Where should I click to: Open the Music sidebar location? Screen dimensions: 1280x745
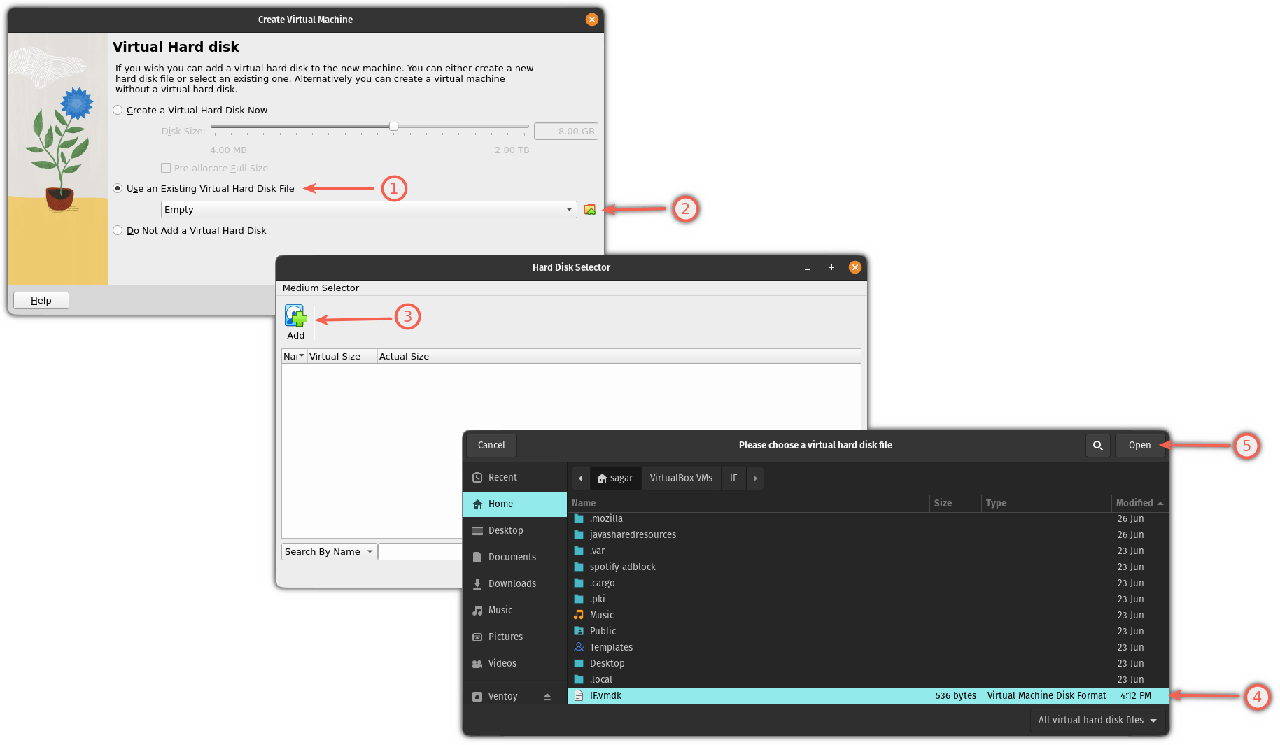coord(500,610)
